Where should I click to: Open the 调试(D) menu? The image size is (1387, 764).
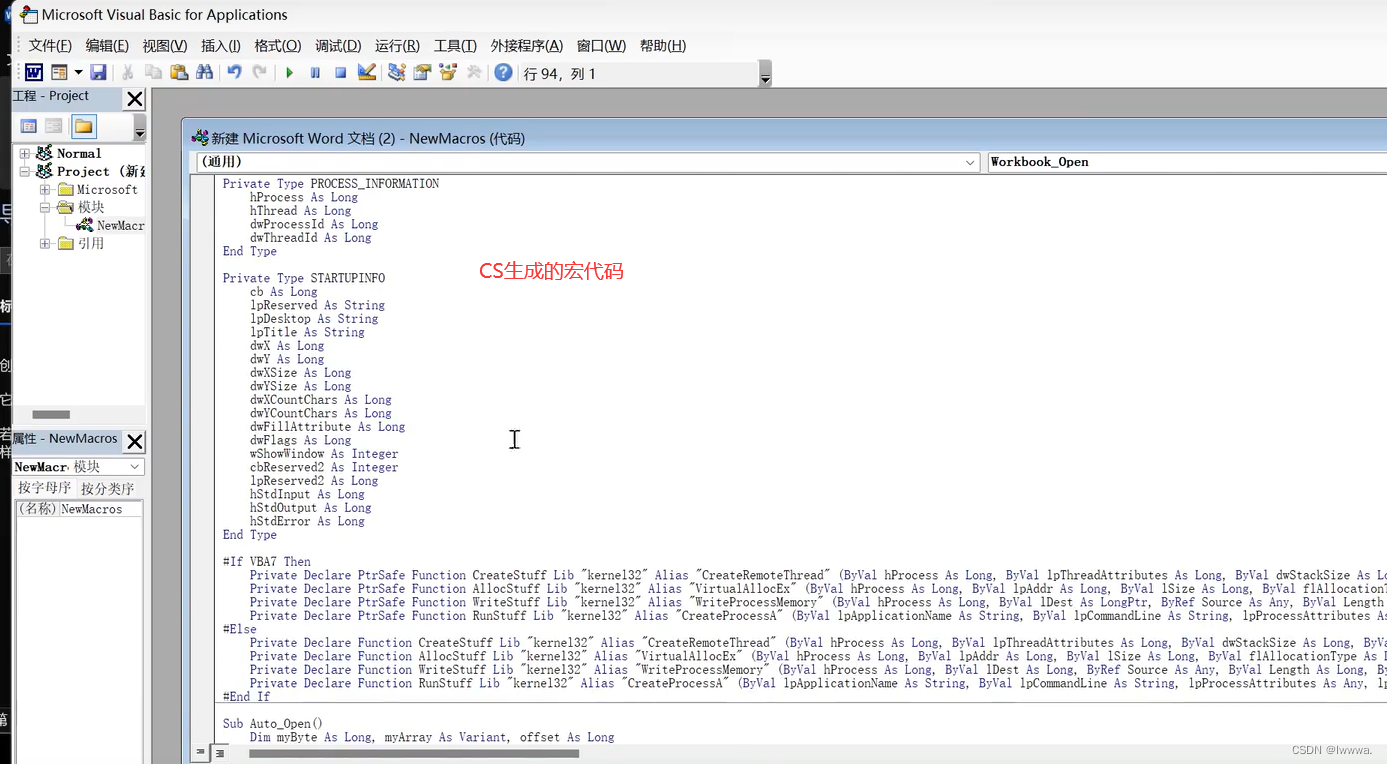point(338,45)
